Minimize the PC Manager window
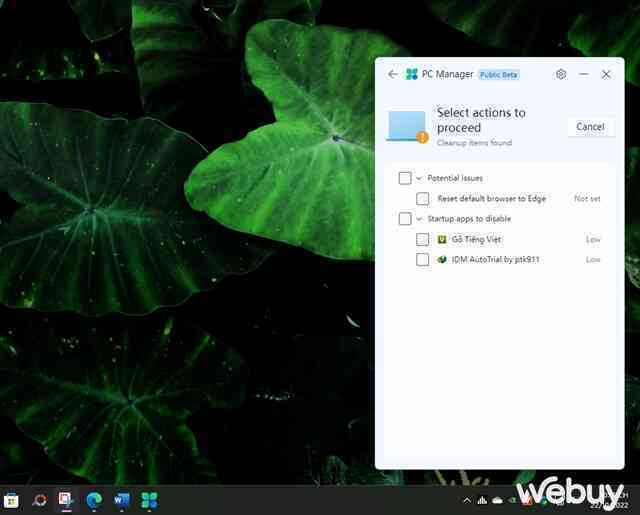640x515 pixels. (x=584, y=74)
